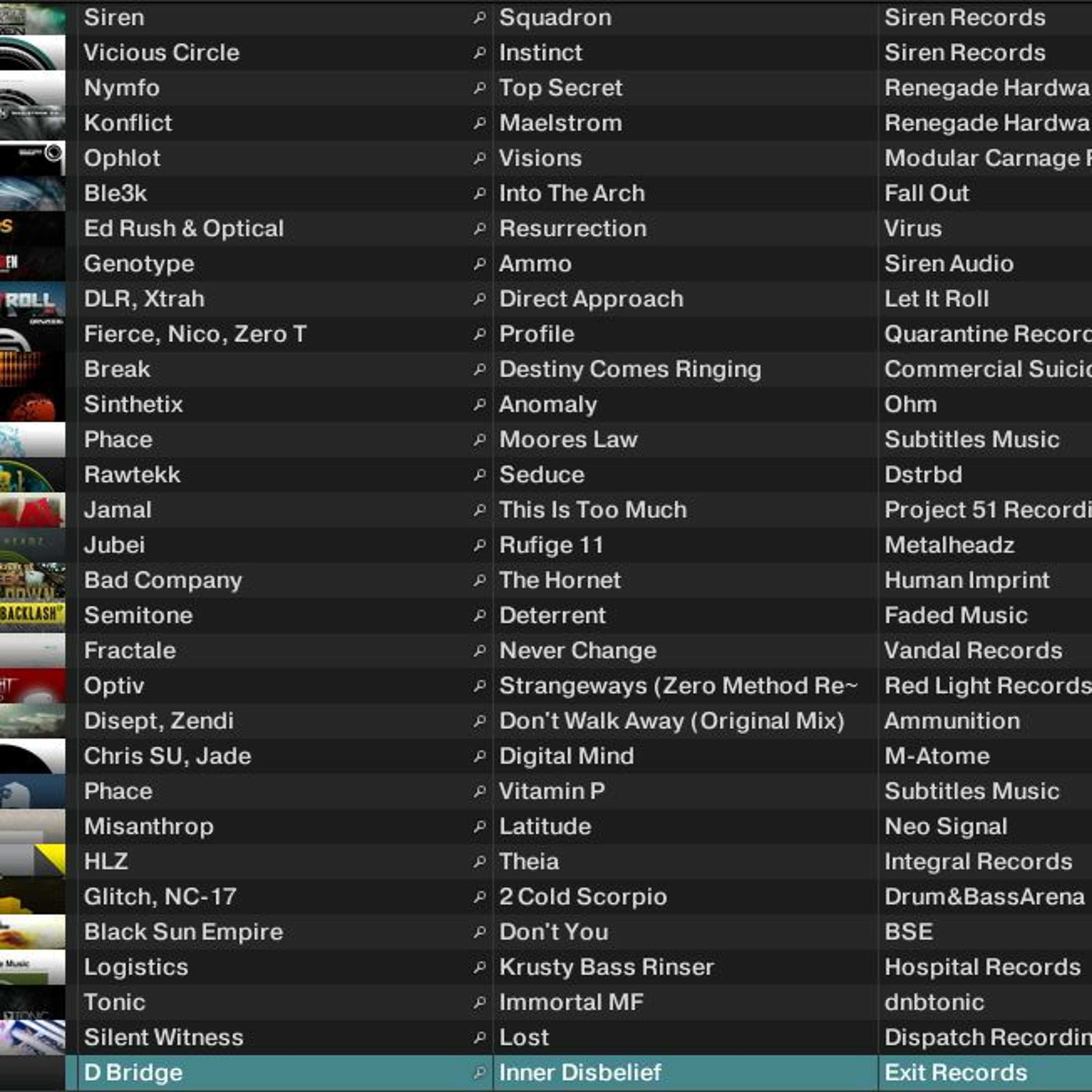Select the Krusty Bass Rinser track
1092x1092 pixels.
click(606, 967)
